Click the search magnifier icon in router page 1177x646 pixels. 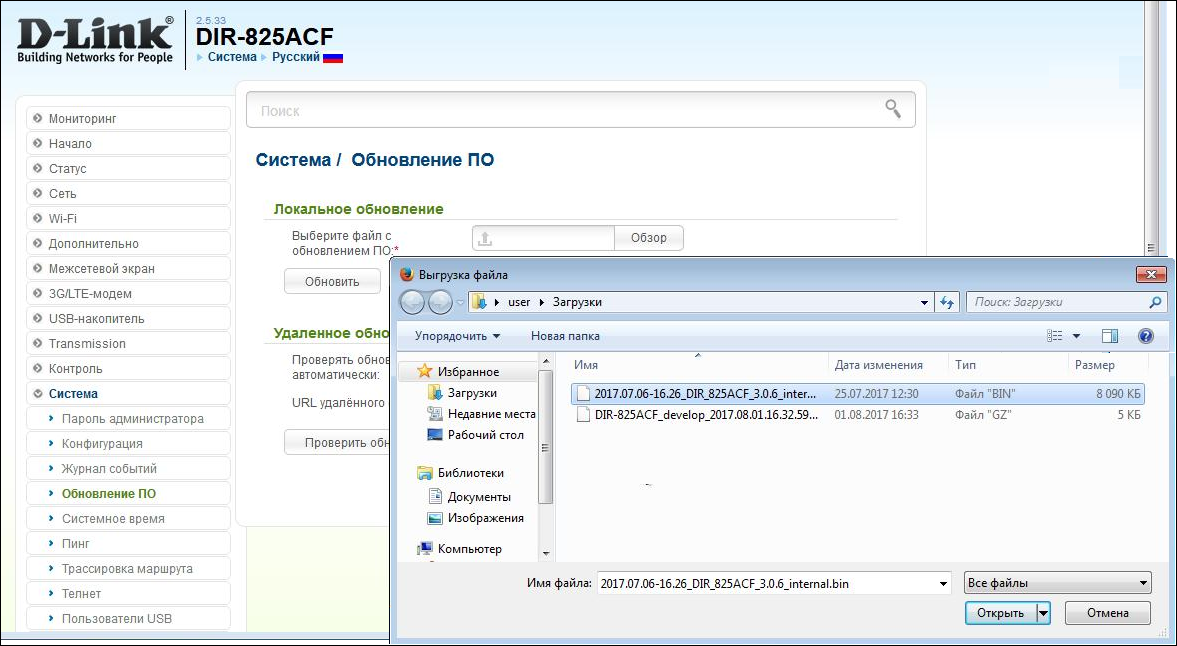point(893,109)
